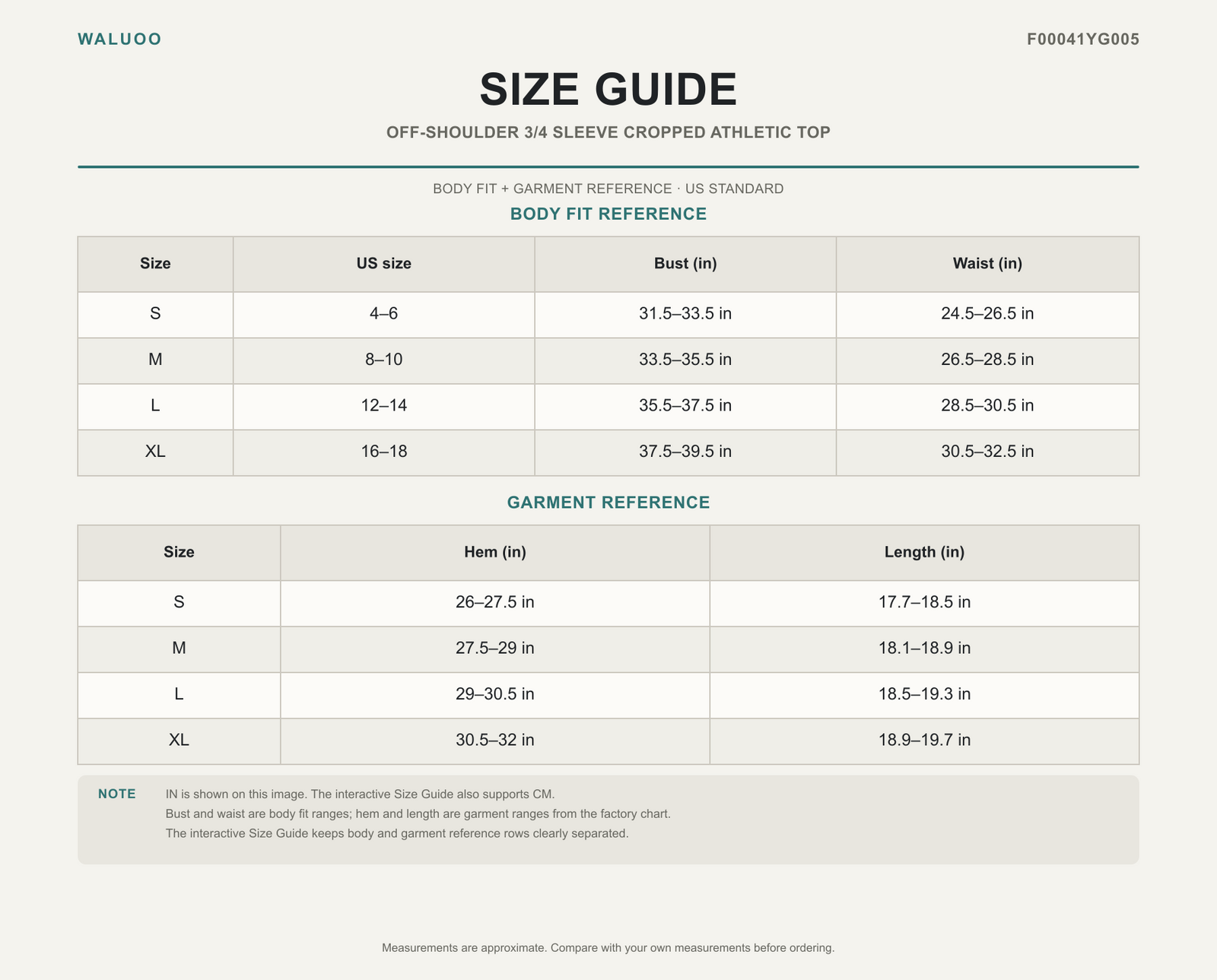Select the product code F00041YG005

1082,40
